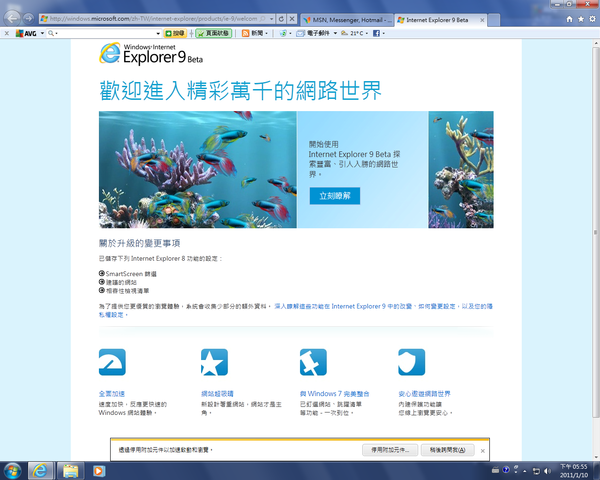
Task: Open a new tab button
Action: tap(494, 20)
